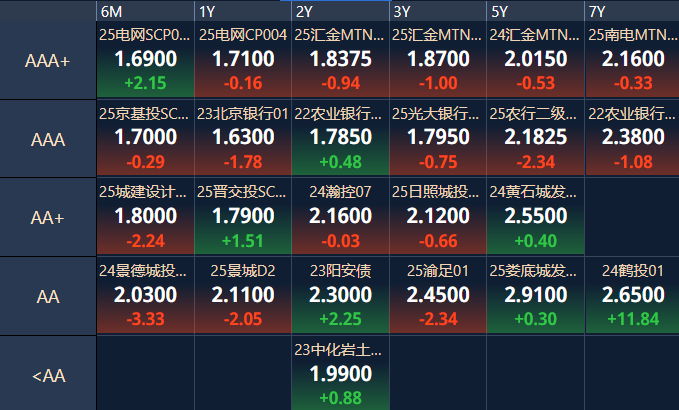The width and height of the screenshot is (679, 410).
Task: Click the AA+ rating row label
Action: tap(48, 217)
